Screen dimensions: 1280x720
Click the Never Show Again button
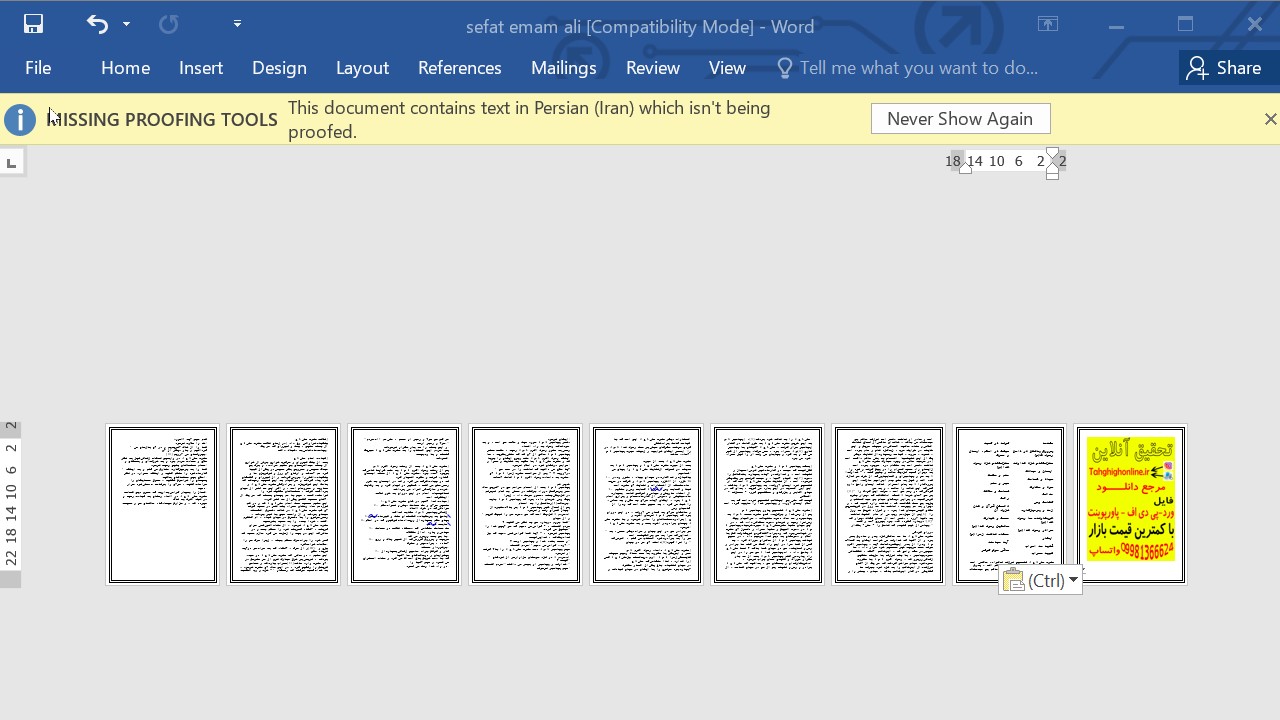(x=960, y=119)
